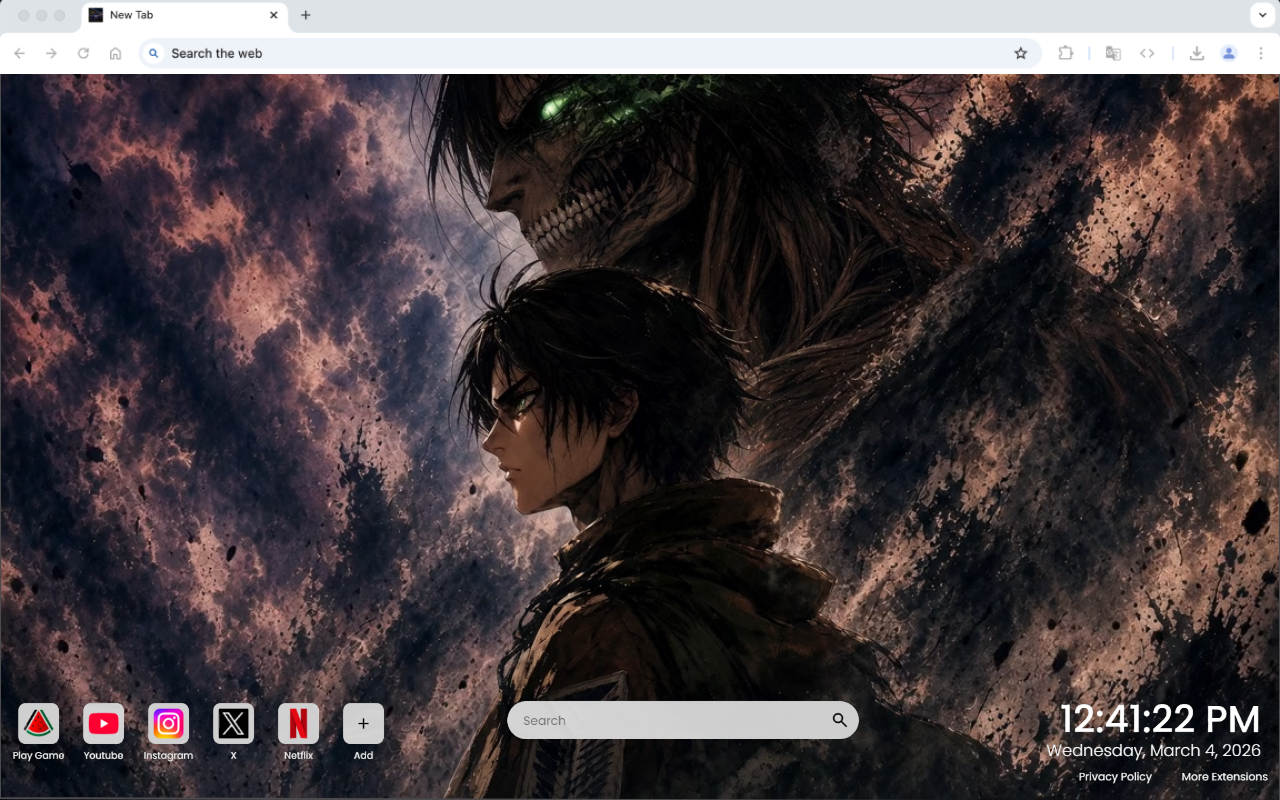
Task: Click the Youtube label text
Action: (x=103, y=756)
